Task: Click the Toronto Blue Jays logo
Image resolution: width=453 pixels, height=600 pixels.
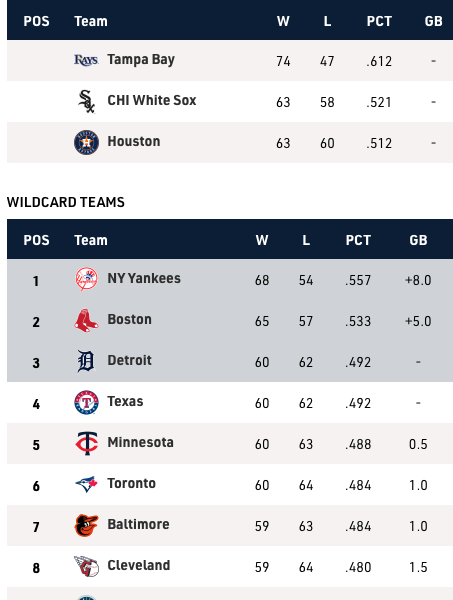Action: [x=86, y=484]
